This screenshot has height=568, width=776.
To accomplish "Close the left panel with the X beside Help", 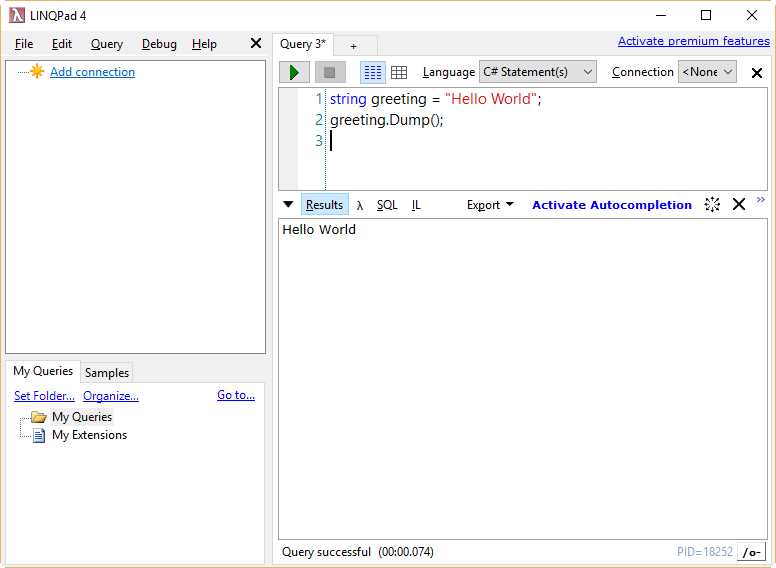I will tap(256, 44).
